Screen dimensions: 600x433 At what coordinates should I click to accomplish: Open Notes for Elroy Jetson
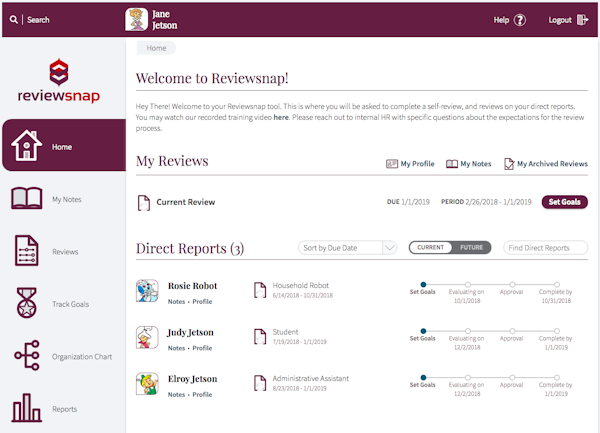point(176,394)
